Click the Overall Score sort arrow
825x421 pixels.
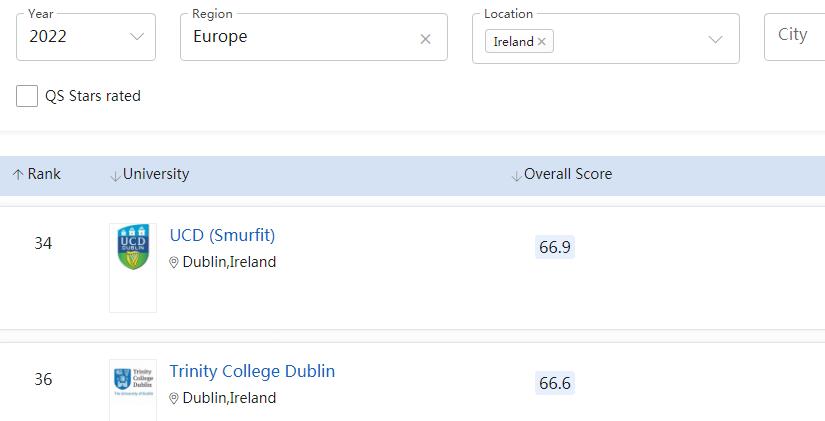pos(516,175)
